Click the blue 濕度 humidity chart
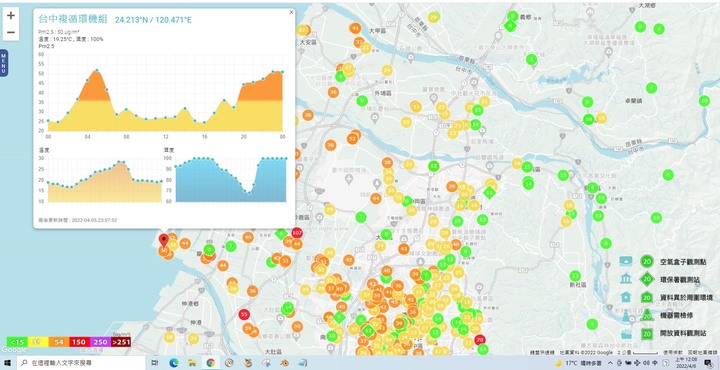720x370 pixels. [231, 179]
